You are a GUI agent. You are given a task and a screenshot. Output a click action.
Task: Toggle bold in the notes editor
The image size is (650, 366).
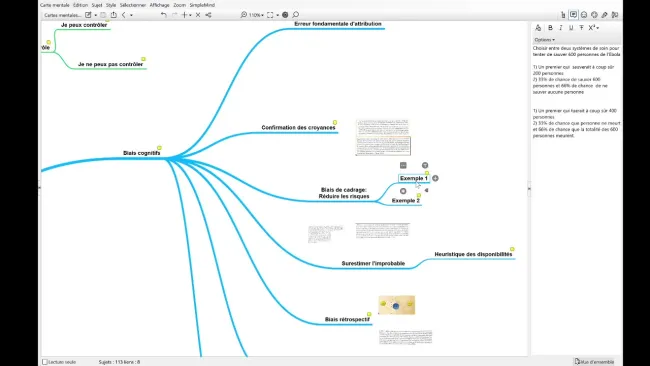coord(550,28)
